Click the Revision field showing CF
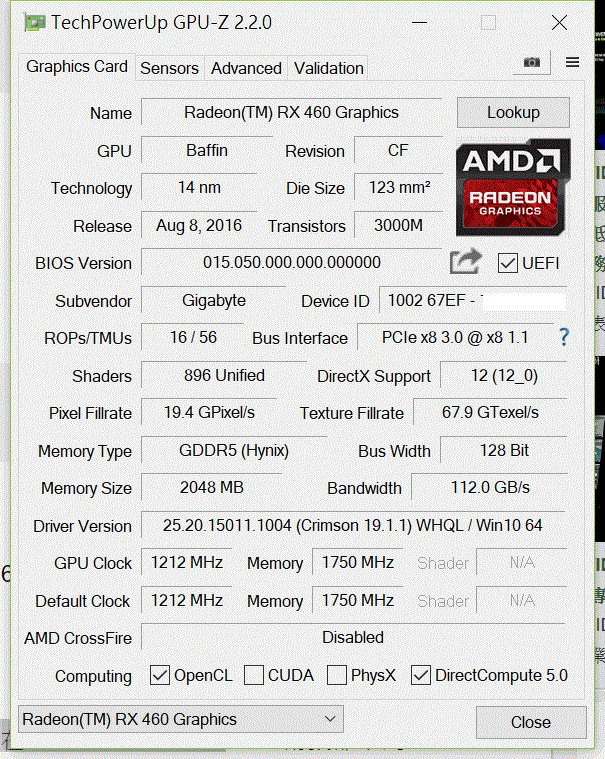This screenshot has width=605, height=759. click(398, 150)
